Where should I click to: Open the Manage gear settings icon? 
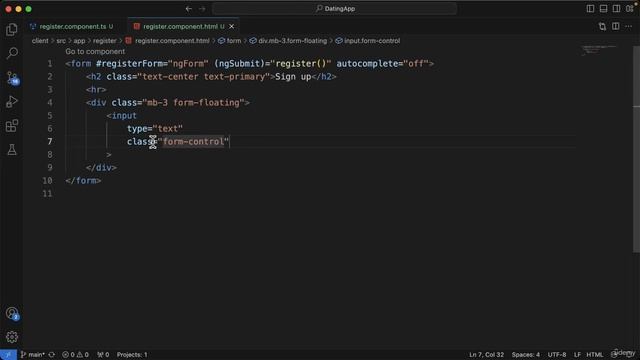click(x=12, y=337)
